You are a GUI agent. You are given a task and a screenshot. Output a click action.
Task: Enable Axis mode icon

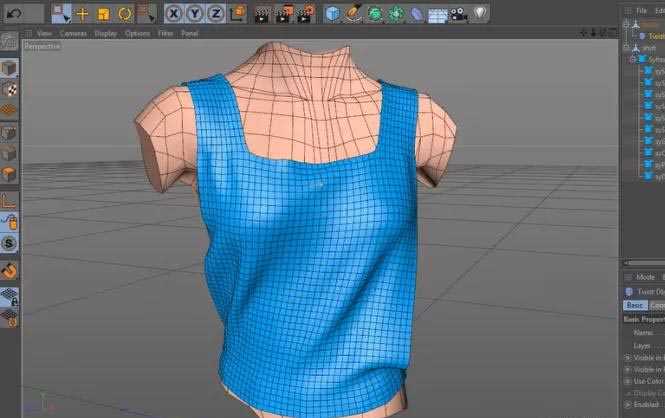[9, 201]
